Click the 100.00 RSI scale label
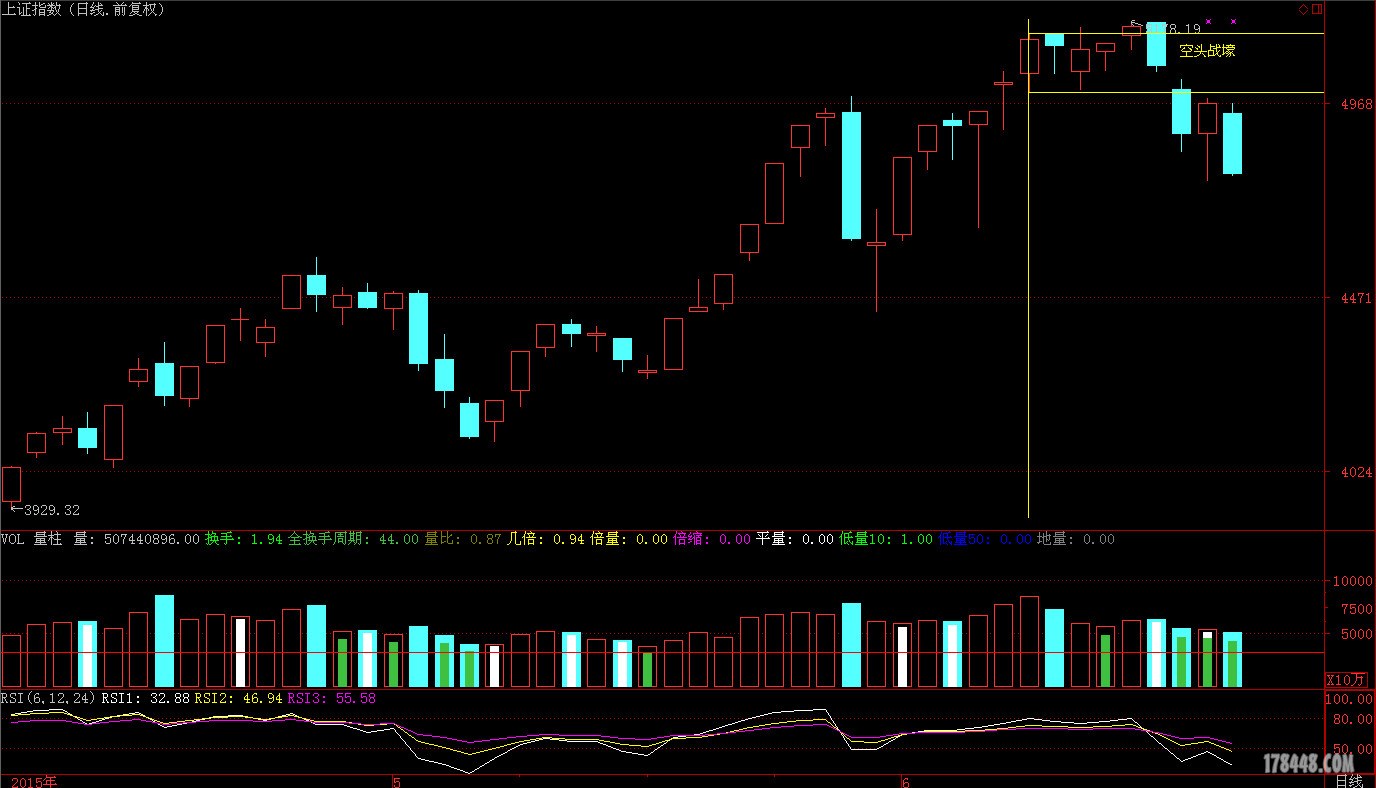The image size is (1376, 788). click(x=1349, y=699)
